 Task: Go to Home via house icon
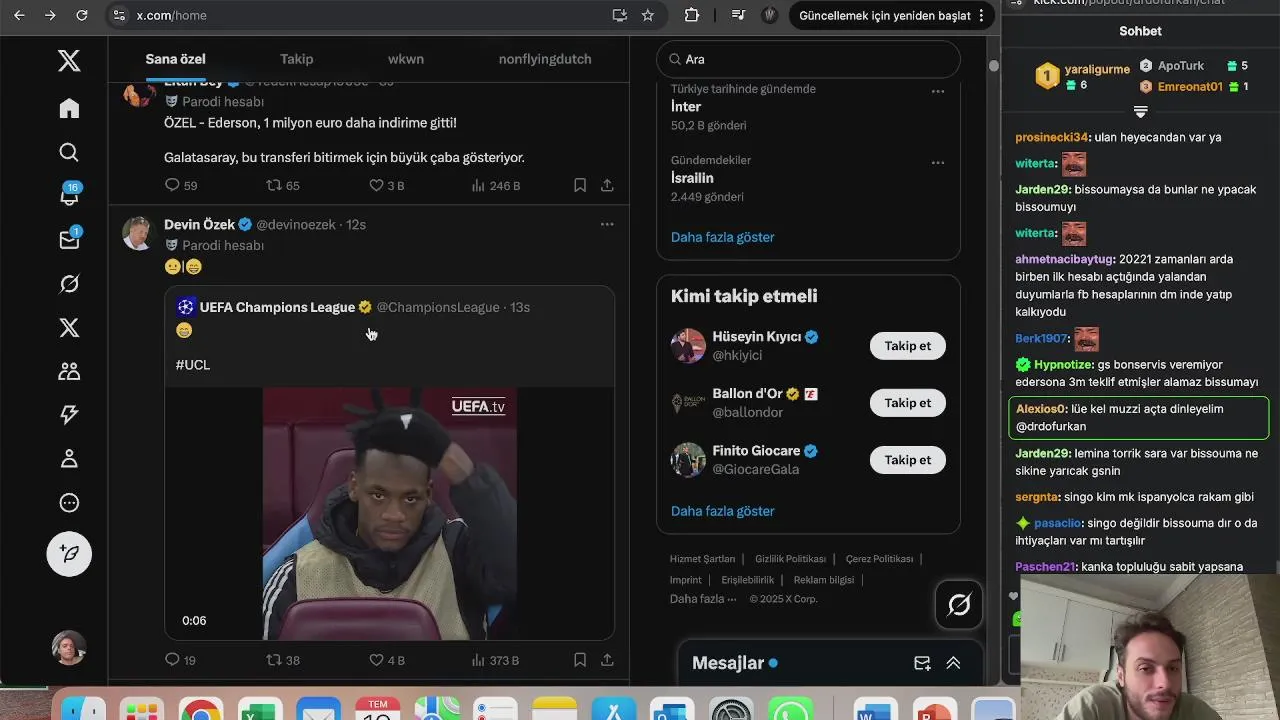tap(69, 108)
